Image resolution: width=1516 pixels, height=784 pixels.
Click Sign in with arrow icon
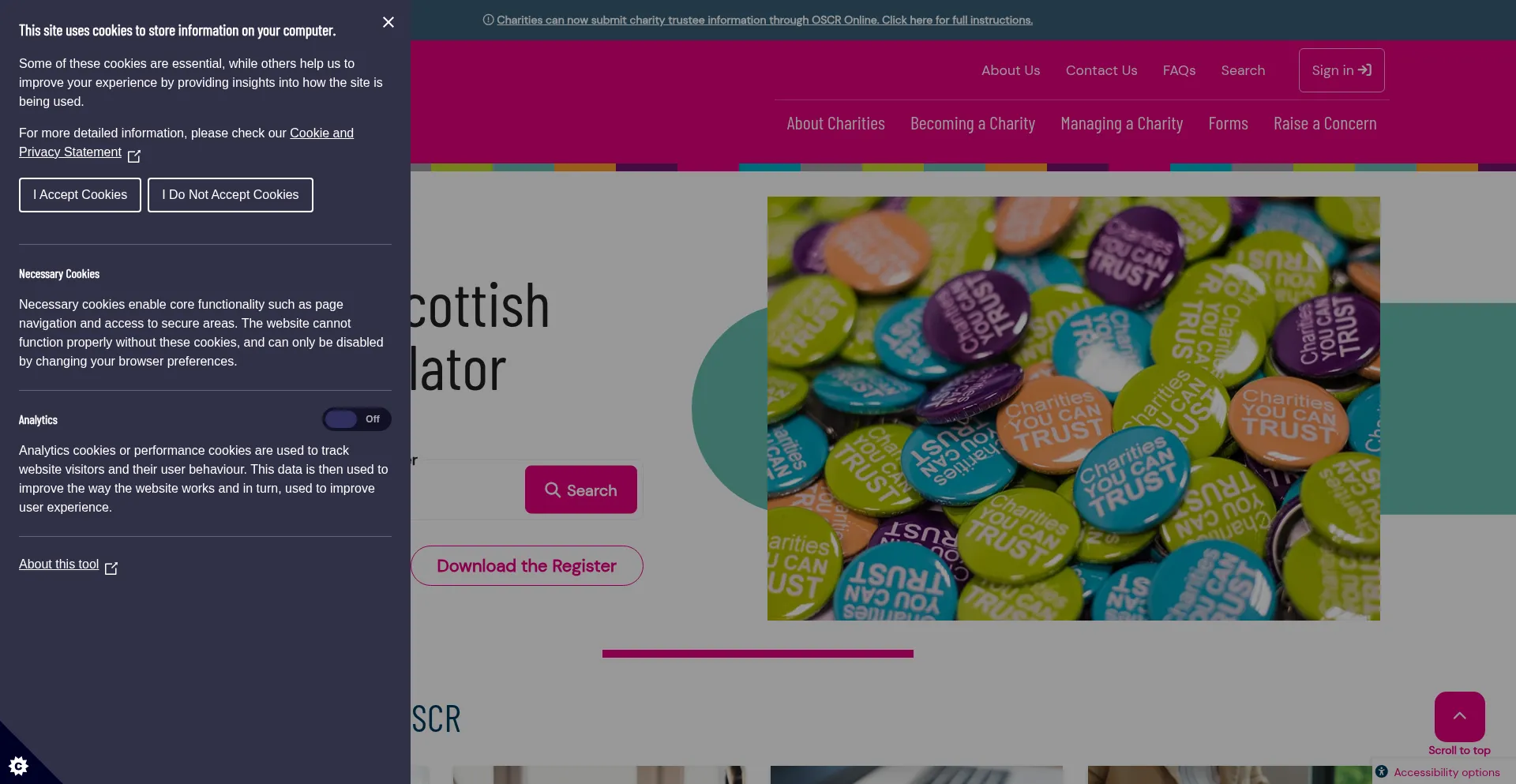pyautogui.click(x=1342, y=70)
